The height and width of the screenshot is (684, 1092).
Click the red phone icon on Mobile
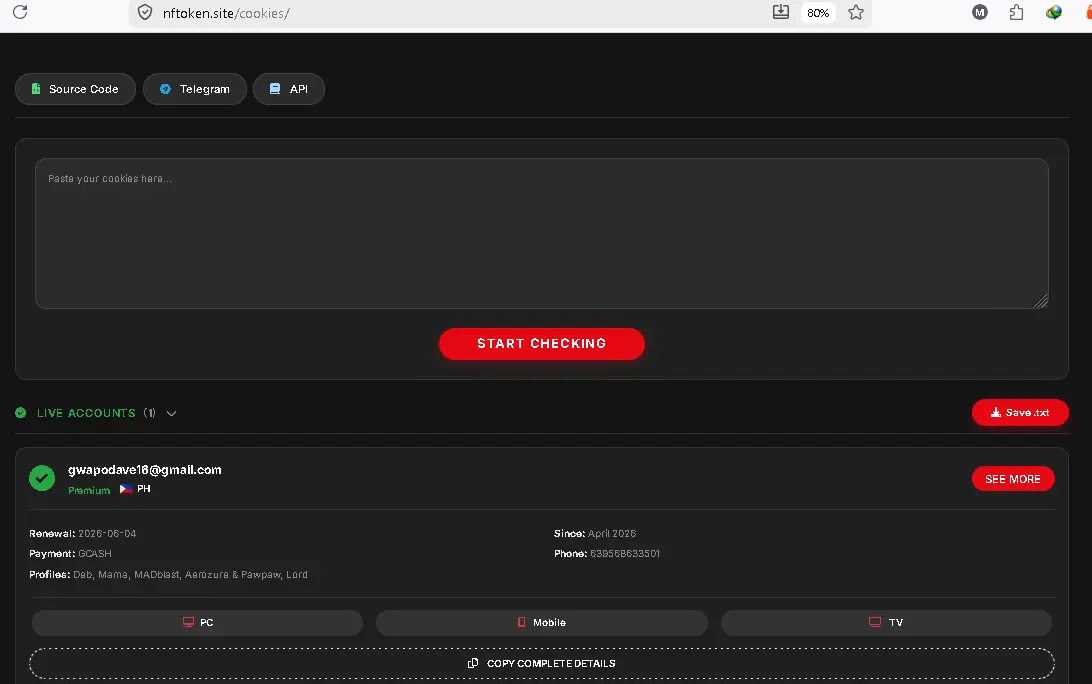522,622
